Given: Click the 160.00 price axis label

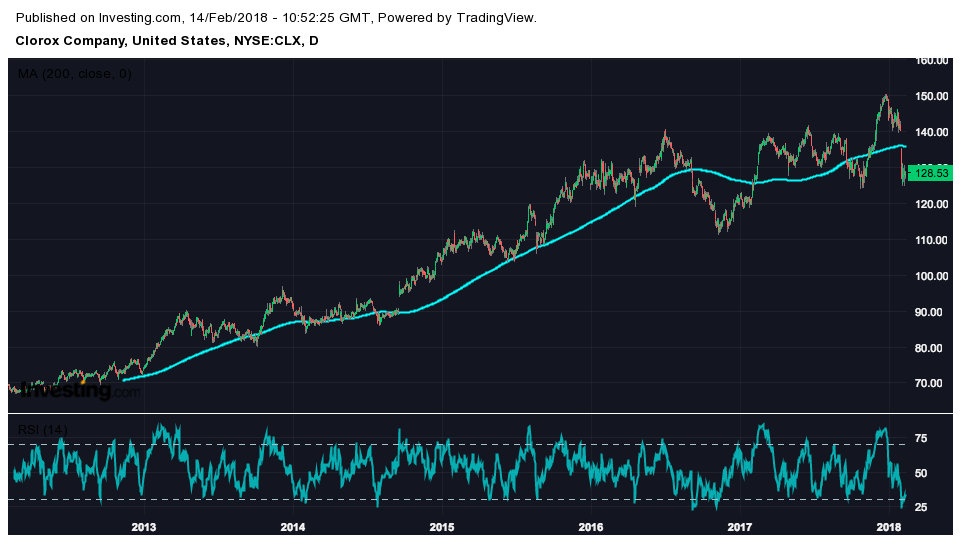Looking at the screenshot, I should [x=932, y=61].
